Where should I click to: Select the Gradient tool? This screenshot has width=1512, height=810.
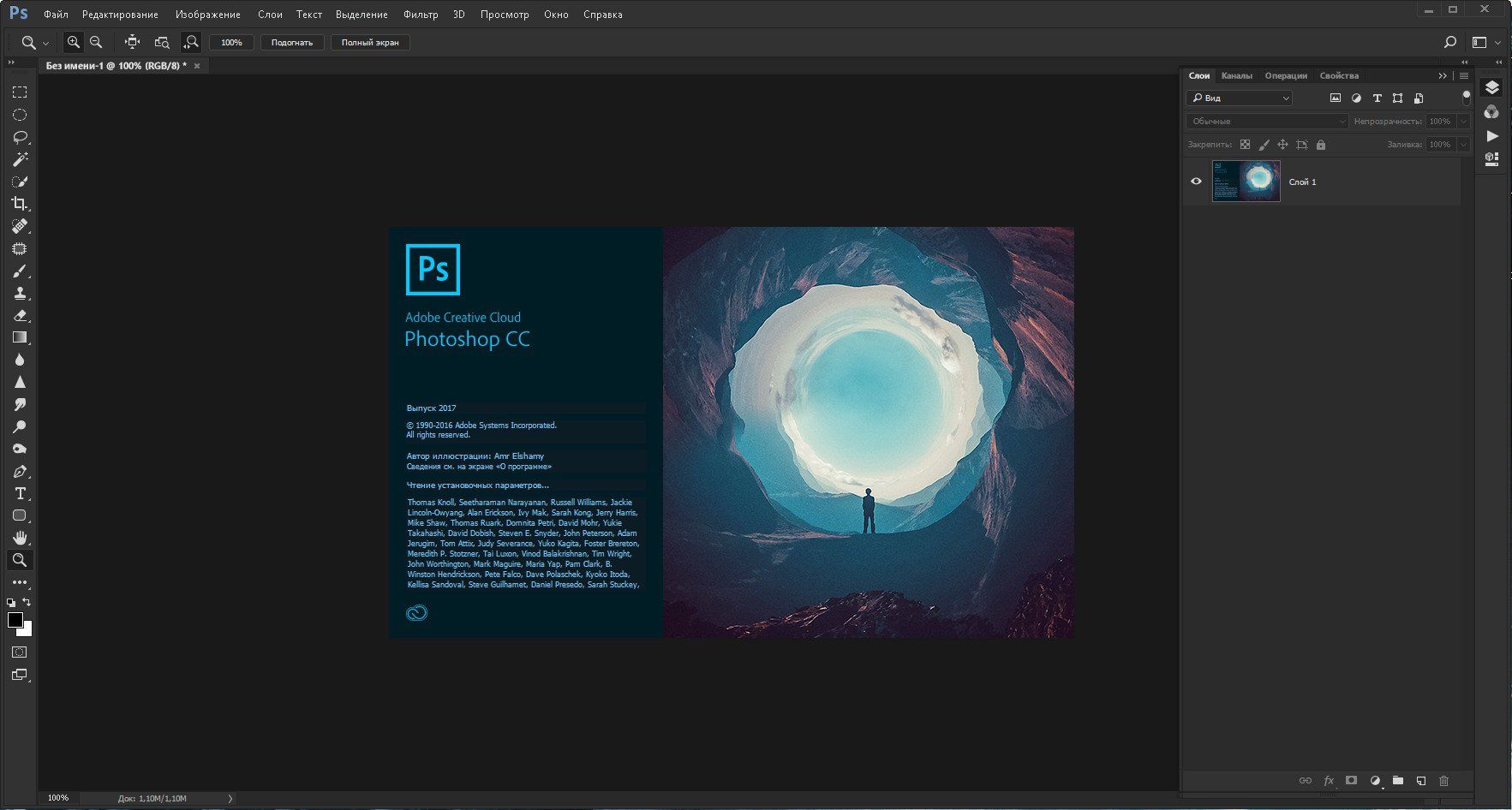[20, 337]
